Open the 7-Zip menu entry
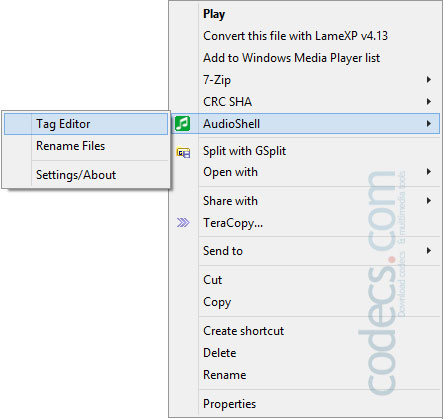Viewport: 443px width, 419px height. (305, 80)
